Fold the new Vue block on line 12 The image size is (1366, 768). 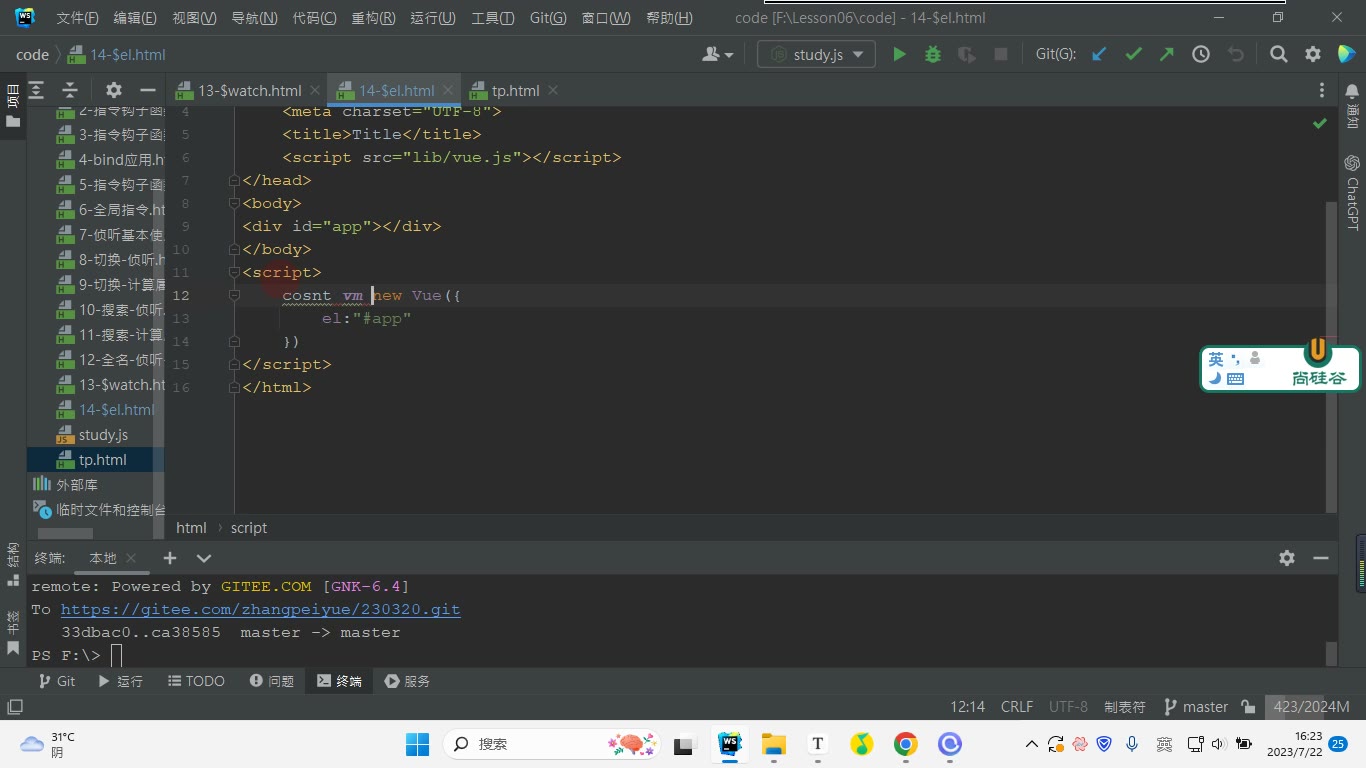coord(234,295)
